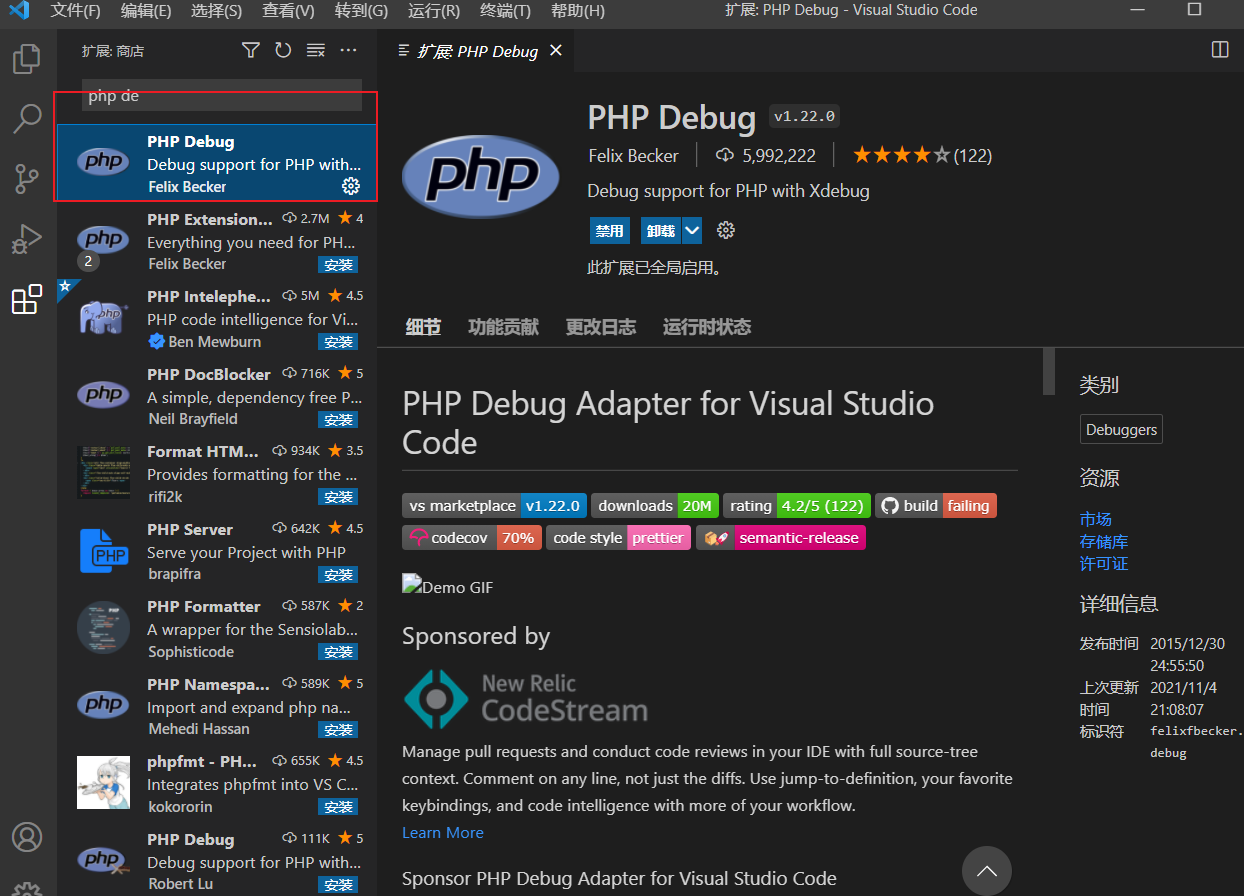The image size is (1244, 896).
Task: Open the 编辑(E) menu
Action: click(146, 11)
